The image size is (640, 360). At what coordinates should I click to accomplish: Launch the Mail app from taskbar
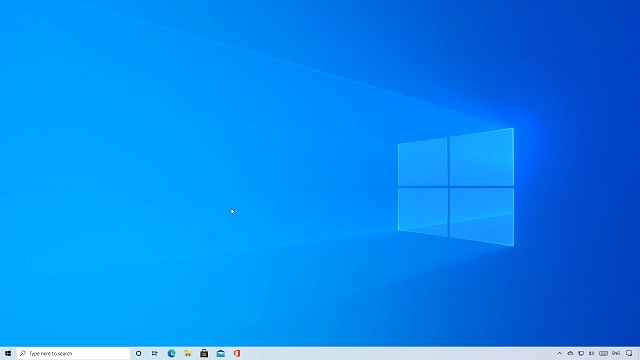[x=221, y=353]
